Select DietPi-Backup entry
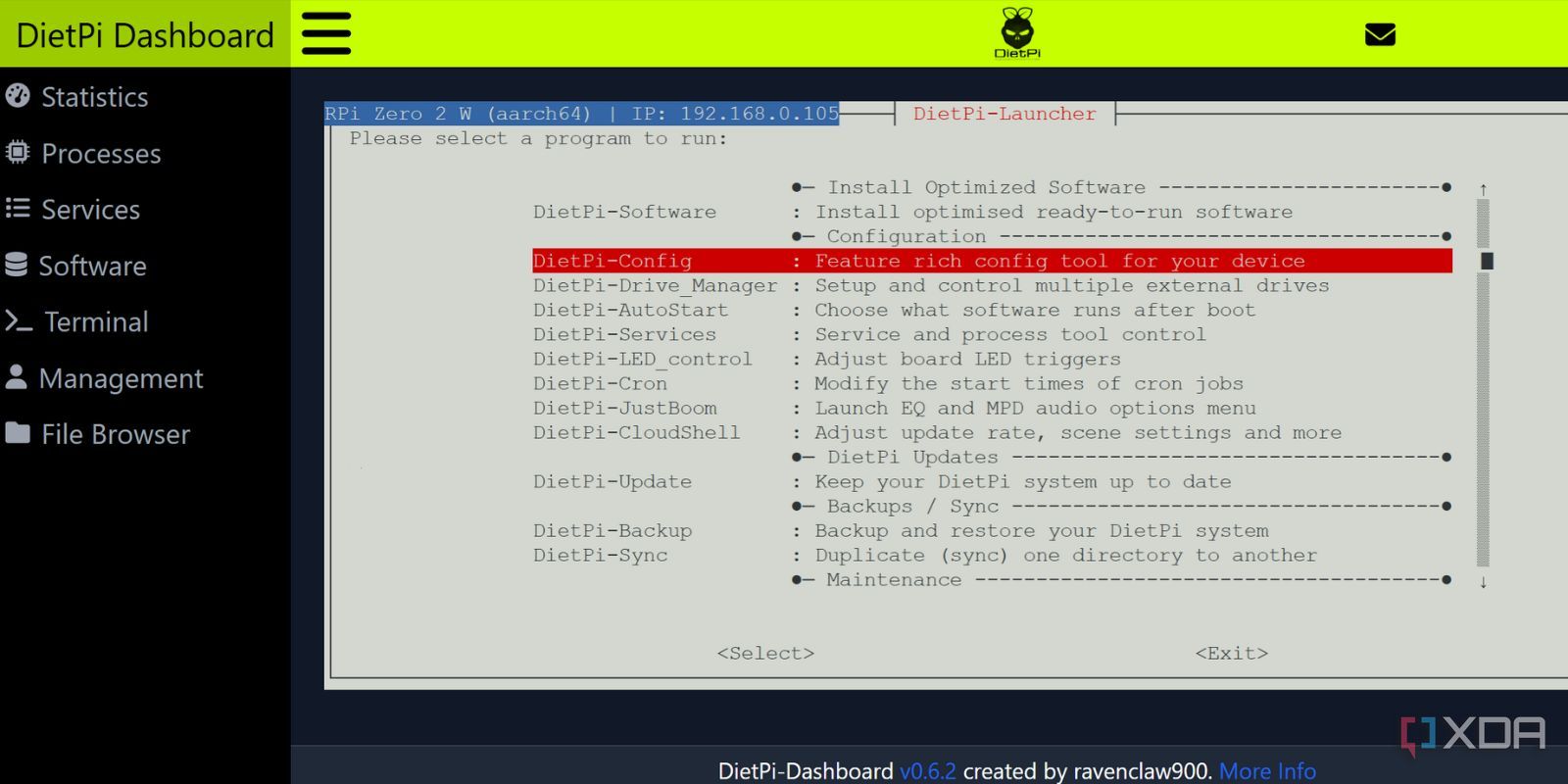This screenshot has height=784, width=1568. pyautogui.click(x=612, y=530)
